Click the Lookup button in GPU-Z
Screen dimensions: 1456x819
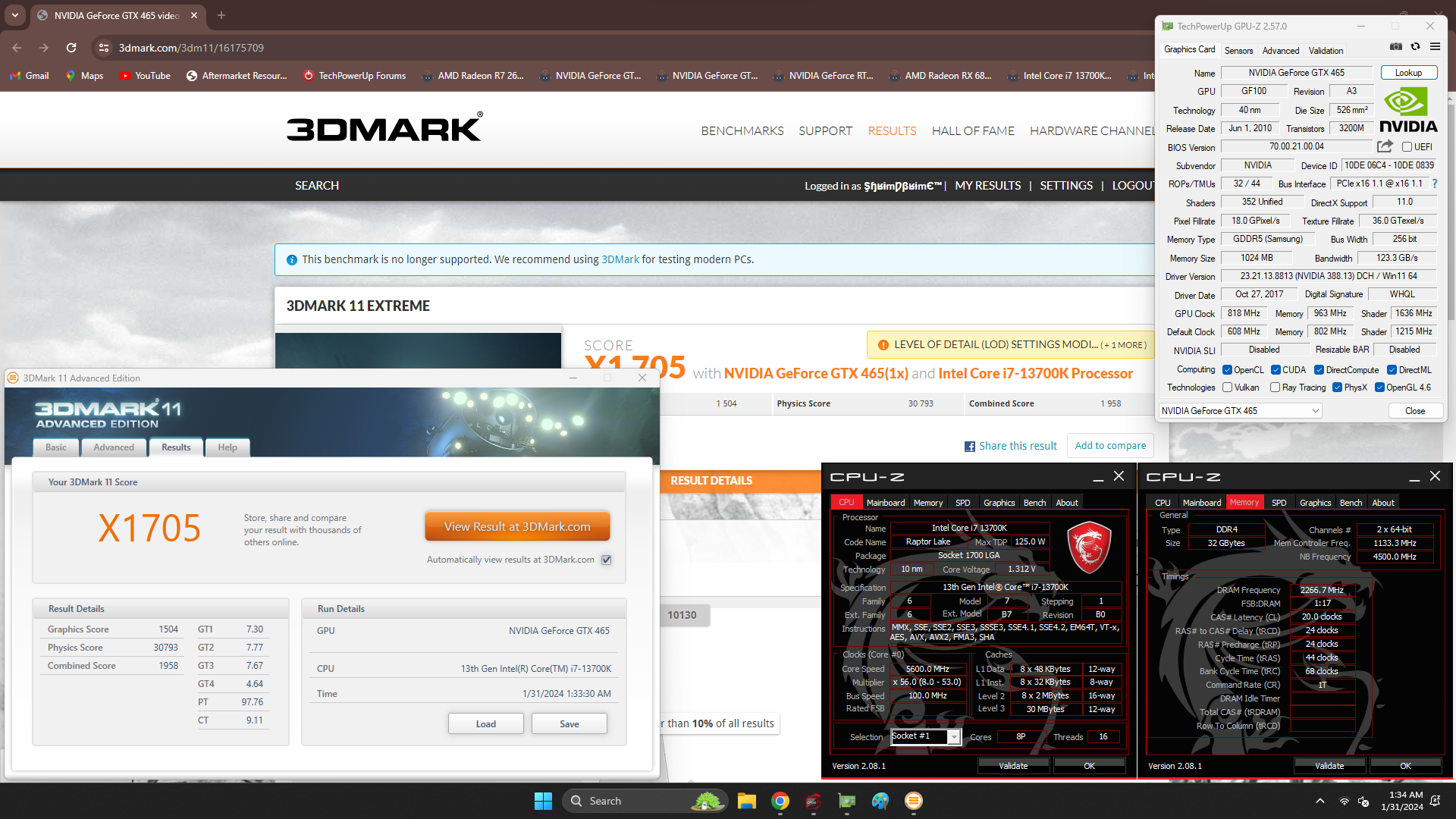coord(1408,73)
